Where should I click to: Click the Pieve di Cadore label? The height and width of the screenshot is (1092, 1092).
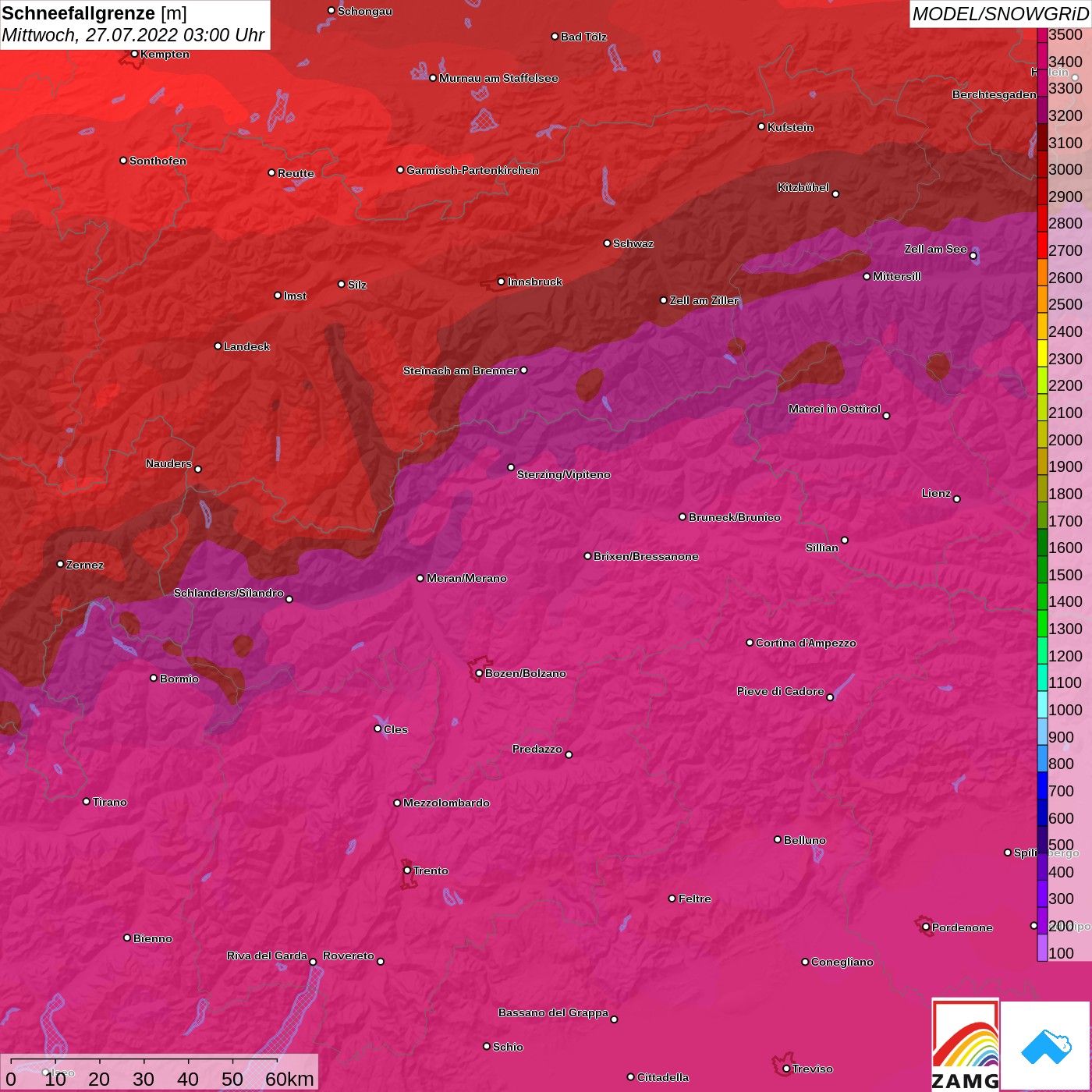click(x=781, y=691)
